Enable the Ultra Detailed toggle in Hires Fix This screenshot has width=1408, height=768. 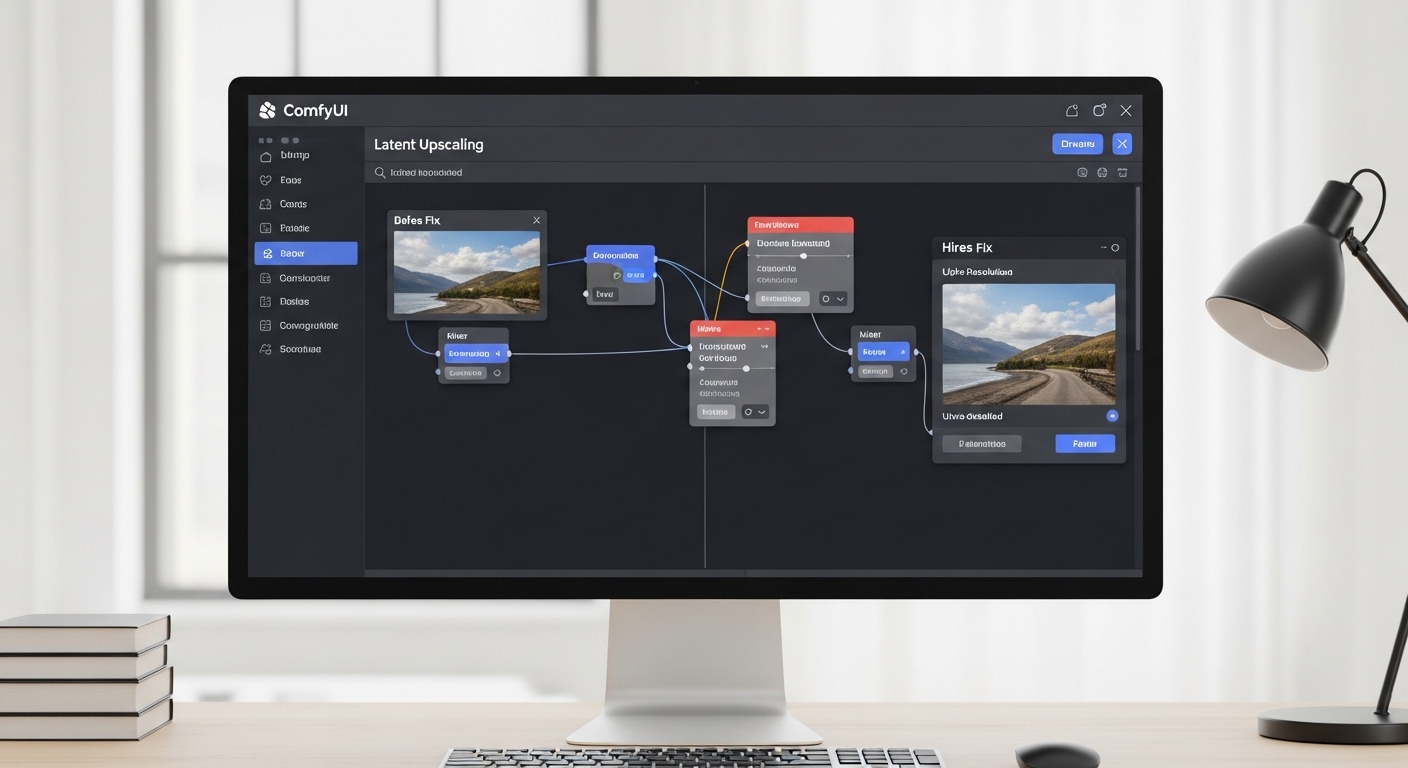pos(1112,415)
